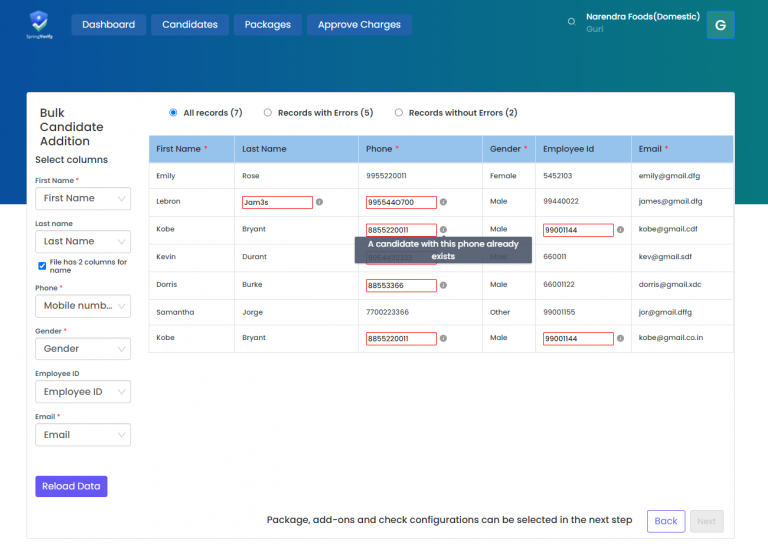Screen dimensions: 768x549
Task: Click info icon beside kobe@gmail.co.in row phone
Action: click(x=443, y=338)
